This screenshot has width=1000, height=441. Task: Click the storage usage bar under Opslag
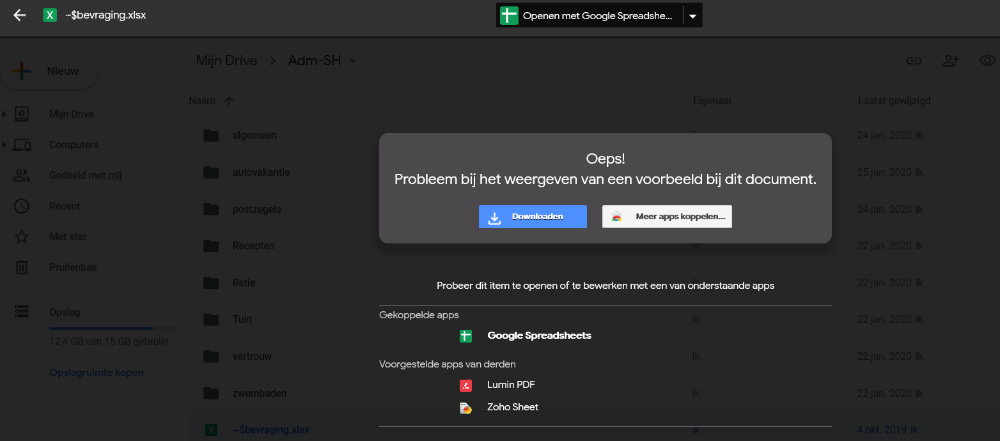[101, 328]
